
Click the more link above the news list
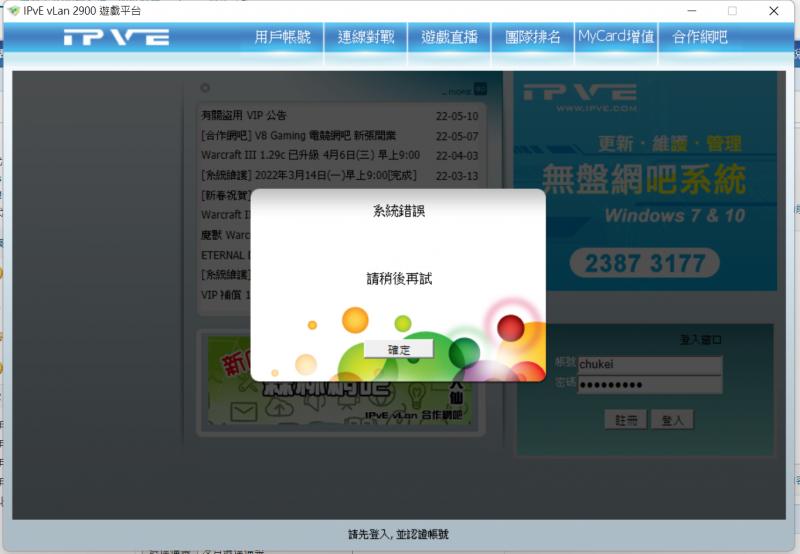464,90
